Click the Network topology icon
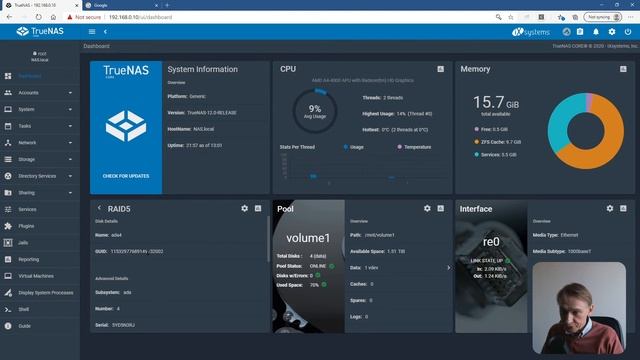 click(x=8, y=143)
